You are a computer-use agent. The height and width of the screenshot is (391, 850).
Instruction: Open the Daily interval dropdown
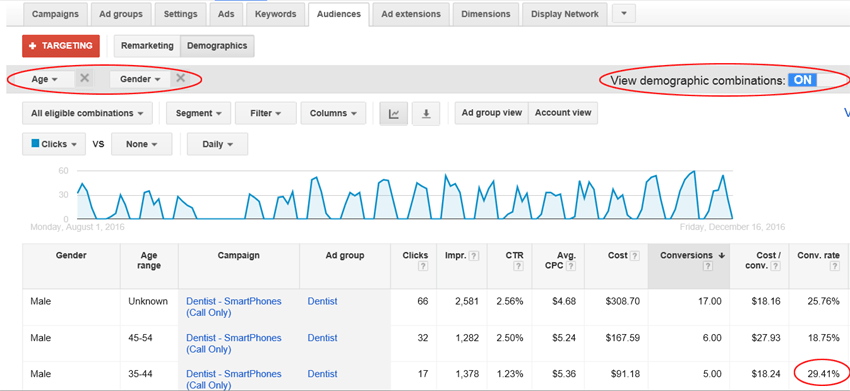[x=217, y=144]
